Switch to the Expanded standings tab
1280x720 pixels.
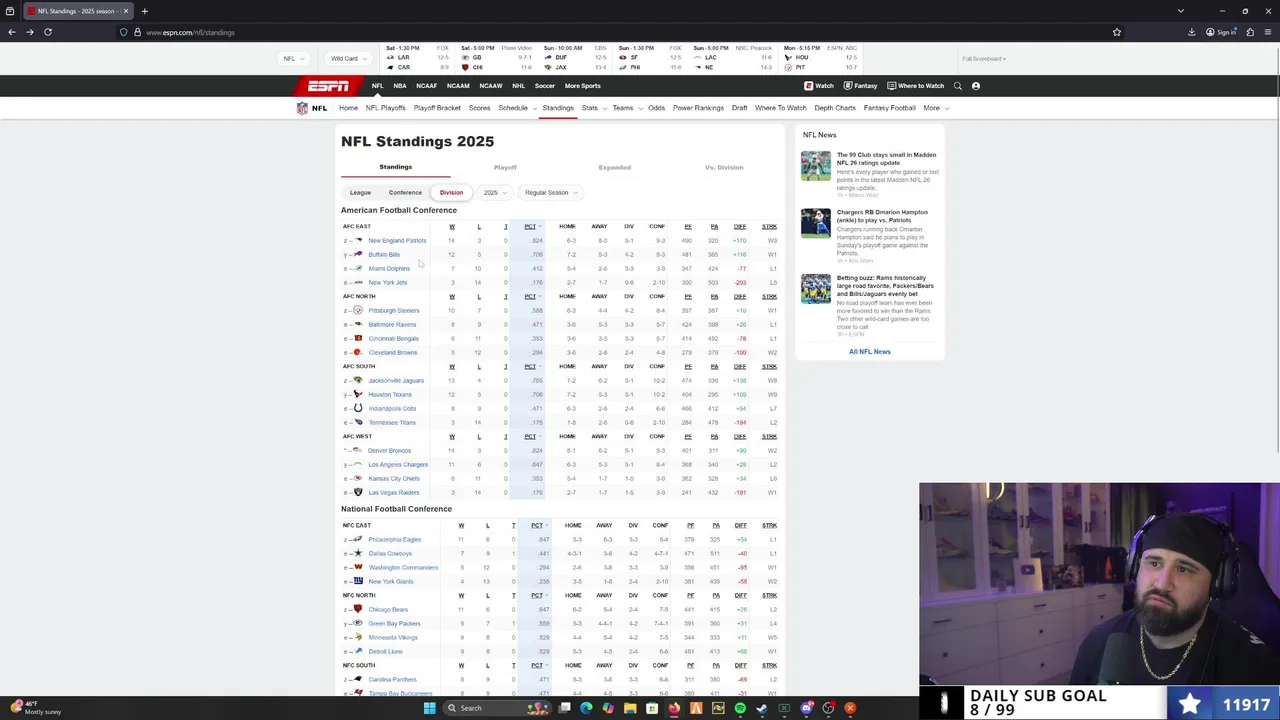tap(614, 167)
